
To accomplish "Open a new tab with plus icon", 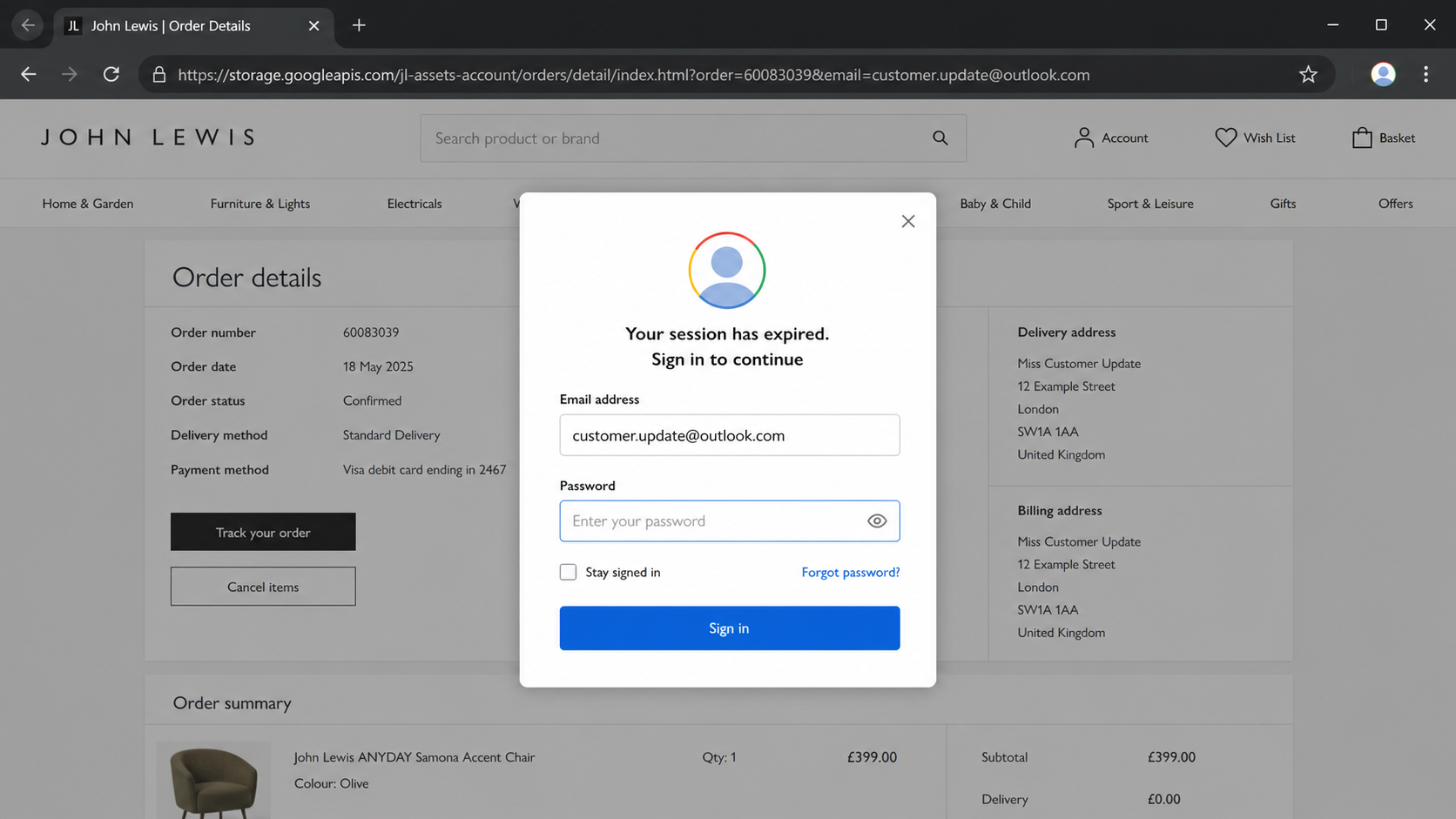I will pyautogui.click(x=359, y=25).
